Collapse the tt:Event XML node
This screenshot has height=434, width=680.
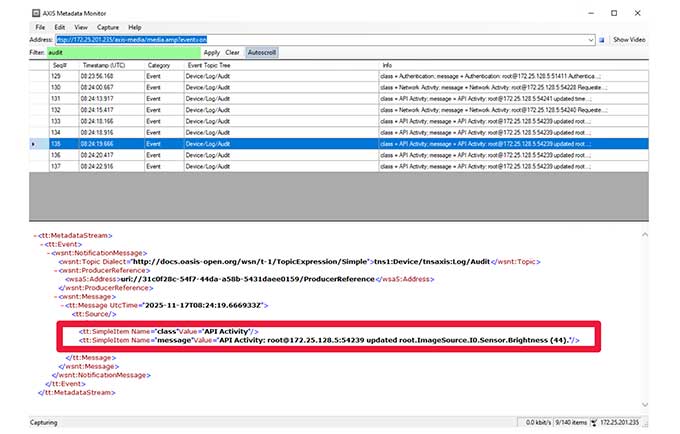38,243
